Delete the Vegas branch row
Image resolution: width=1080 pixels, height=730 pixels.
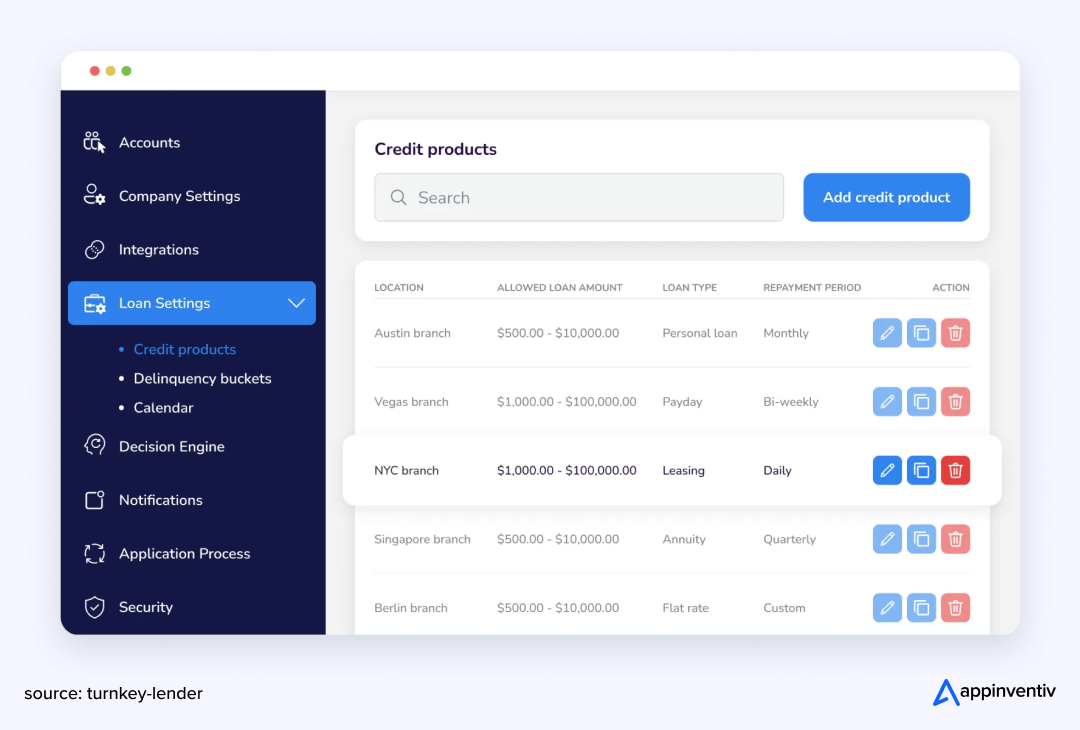pos(955,402)
